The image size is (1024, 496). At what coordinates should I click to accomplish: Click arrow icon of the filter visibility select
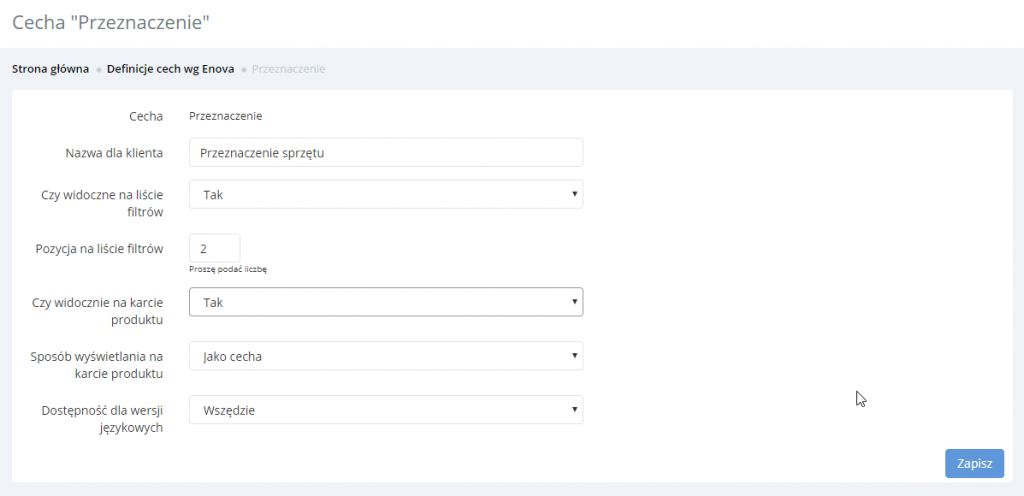574,194
